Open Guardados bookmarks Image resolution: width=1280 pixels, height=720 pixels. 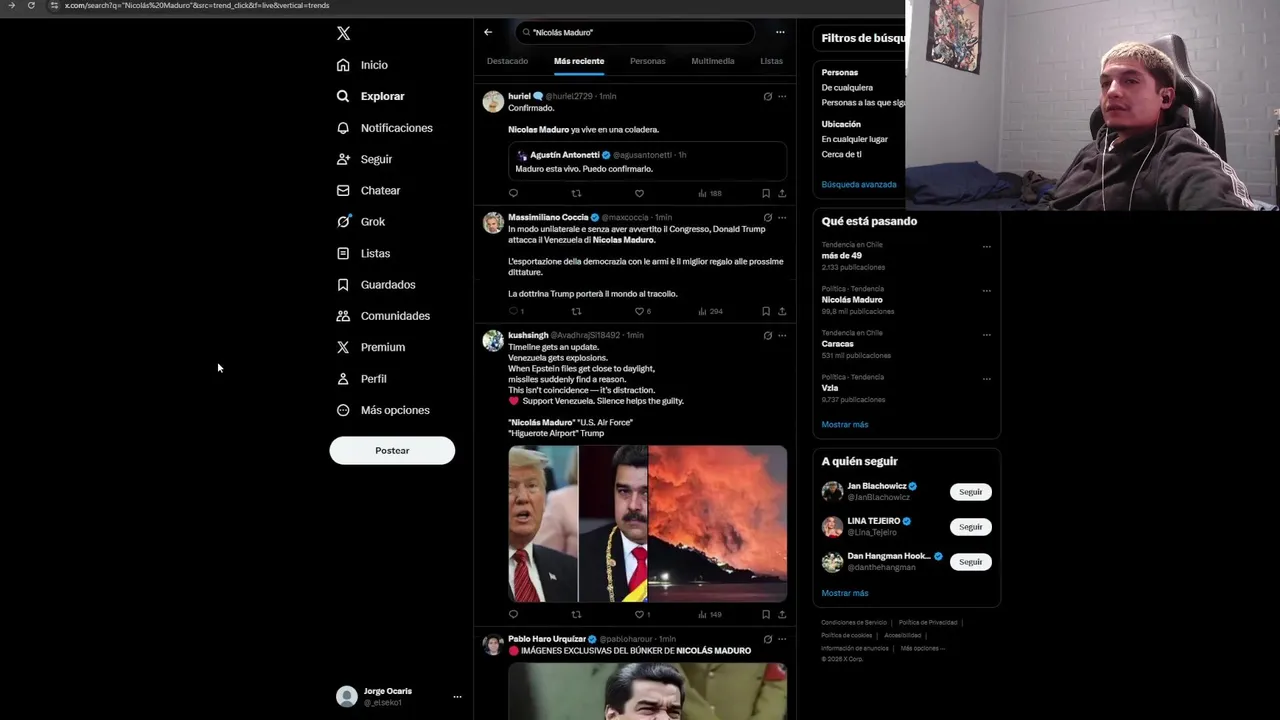(x=375, y=285)
